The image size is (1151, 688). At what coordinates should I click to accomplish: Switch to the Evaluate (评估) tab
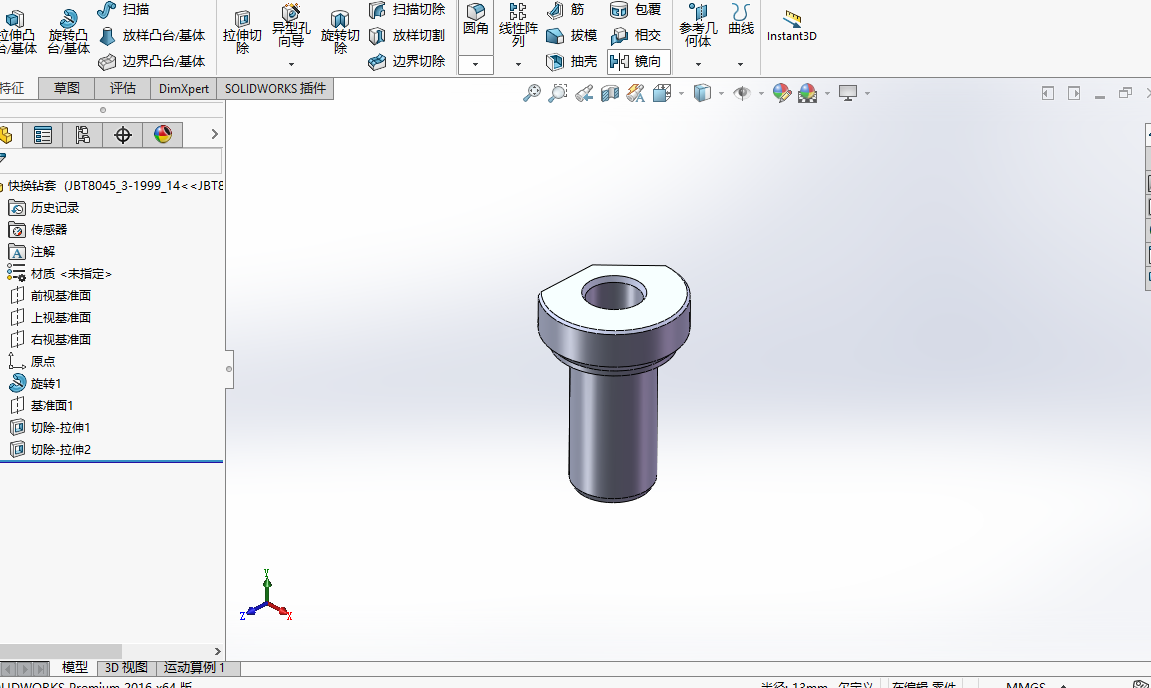point(123,88)
